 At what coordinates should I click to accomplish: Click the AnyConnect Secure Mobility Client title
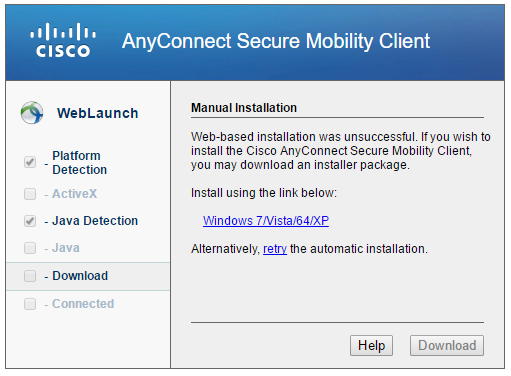pyautogui.click(x=276, y=41)
